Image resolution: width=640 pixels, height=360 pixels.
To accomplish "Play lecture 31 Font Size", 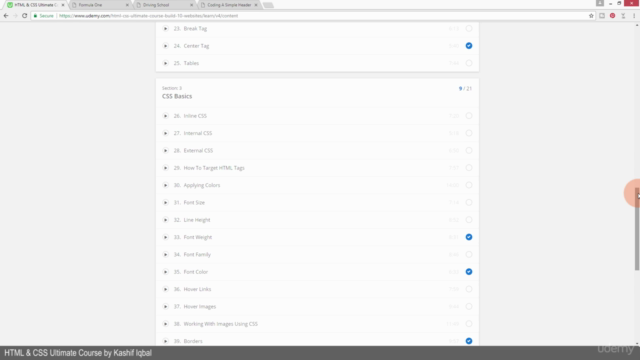I will pos(165,202).
